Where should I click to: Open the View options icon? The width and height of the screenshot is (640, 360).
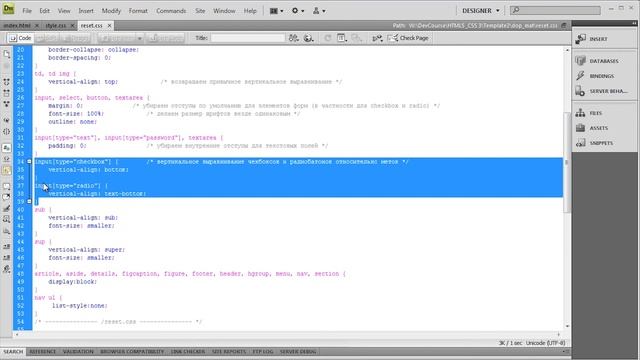(x=342, y=38)
